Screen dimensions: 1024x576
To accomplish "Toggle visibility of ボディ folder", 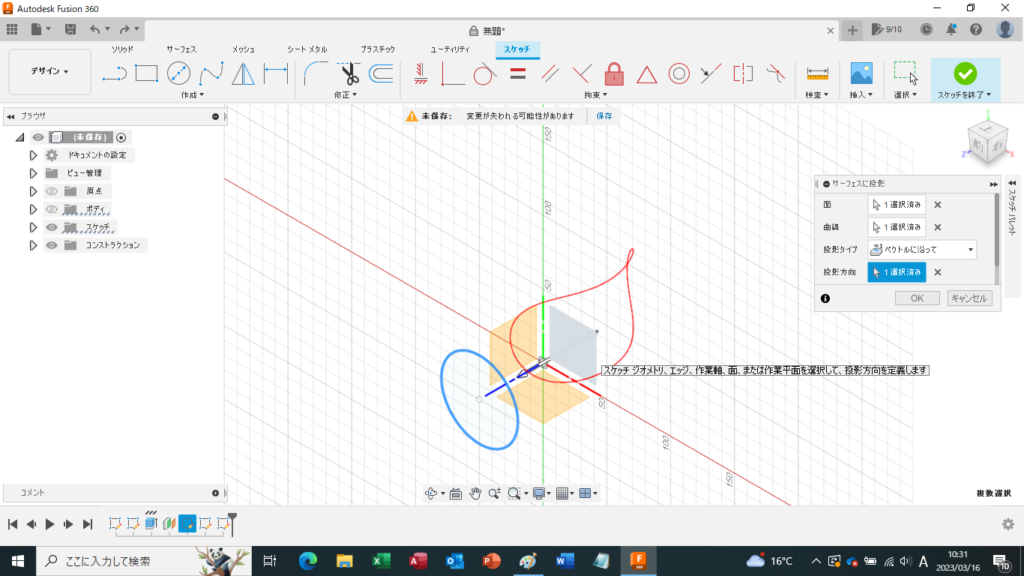I will pos(52,209).
